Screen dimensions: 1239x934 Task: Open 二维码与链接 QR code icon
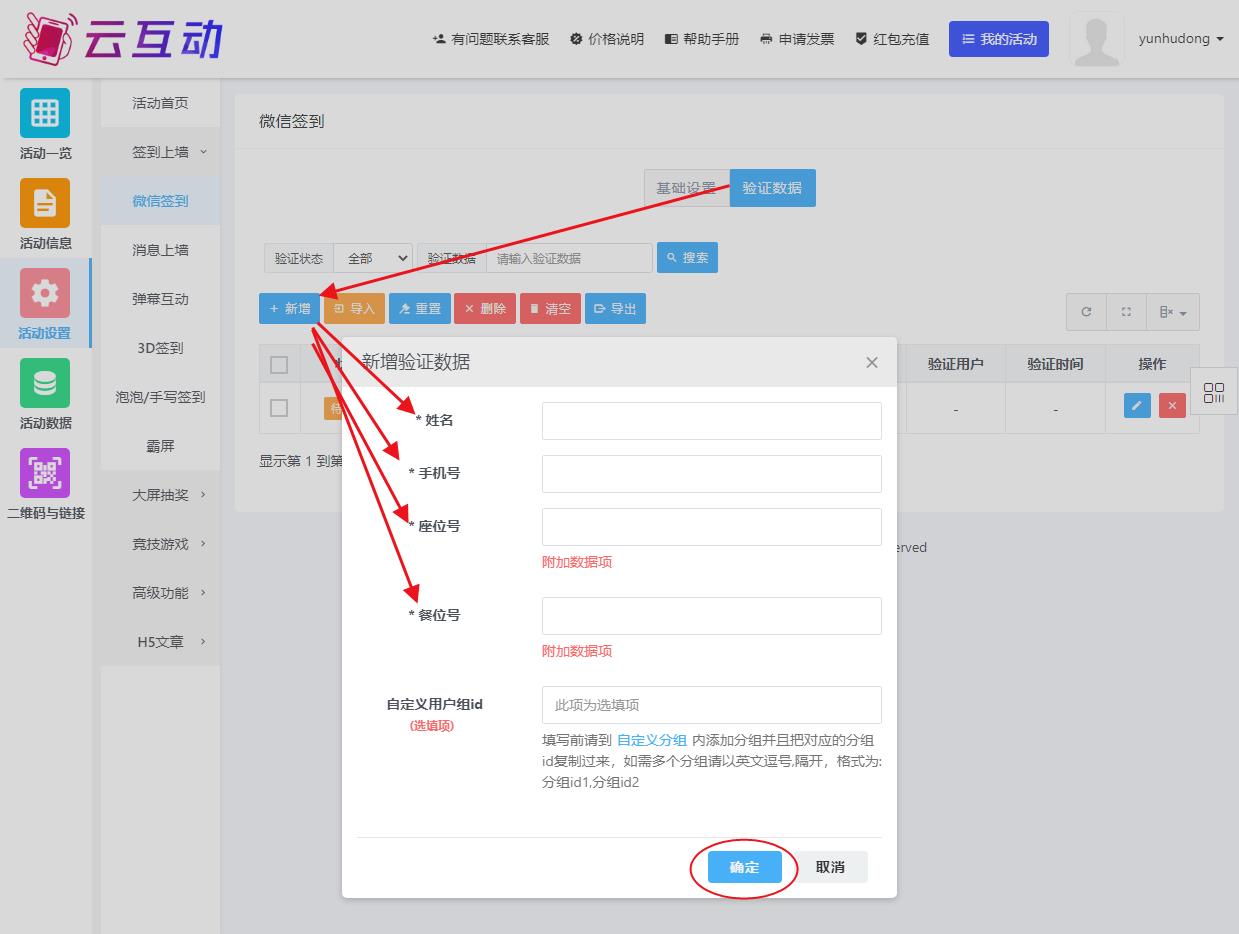coord(45,473)
